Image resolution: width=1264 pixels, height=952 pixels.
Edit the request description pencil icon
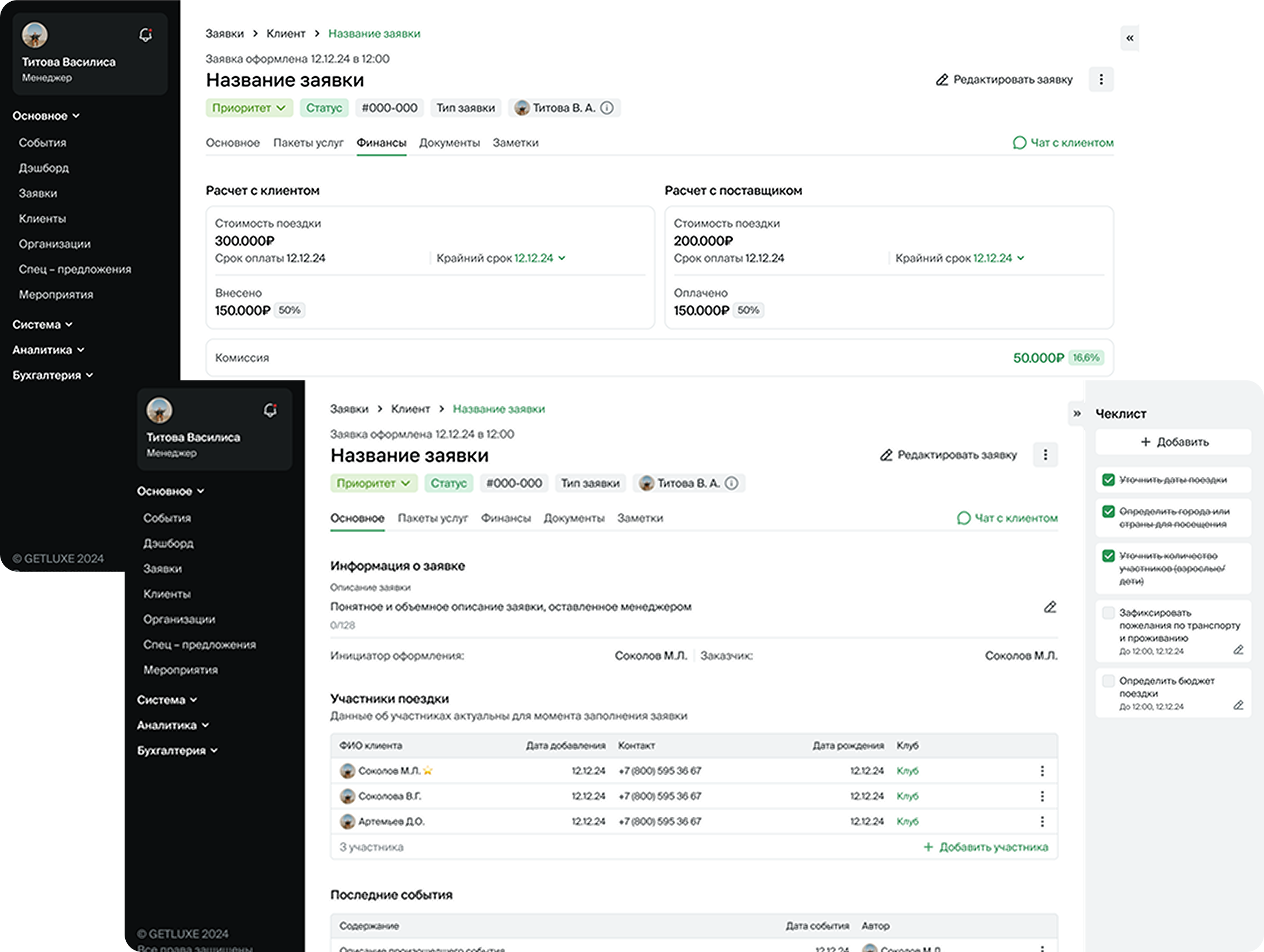(1050, 607)
